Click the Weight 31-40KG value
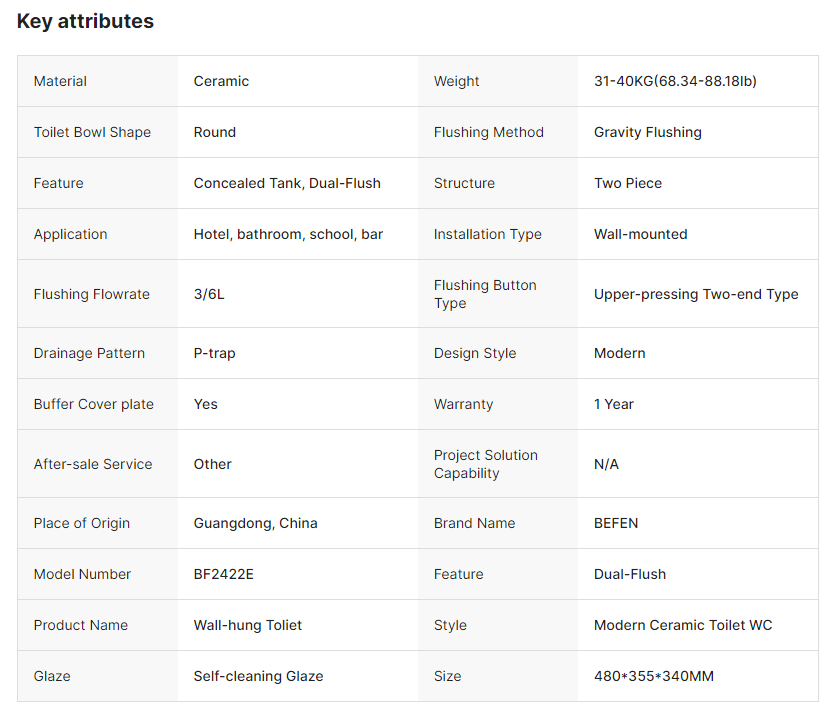This screenshot has width=840, height=721. [x=675, y=81]
